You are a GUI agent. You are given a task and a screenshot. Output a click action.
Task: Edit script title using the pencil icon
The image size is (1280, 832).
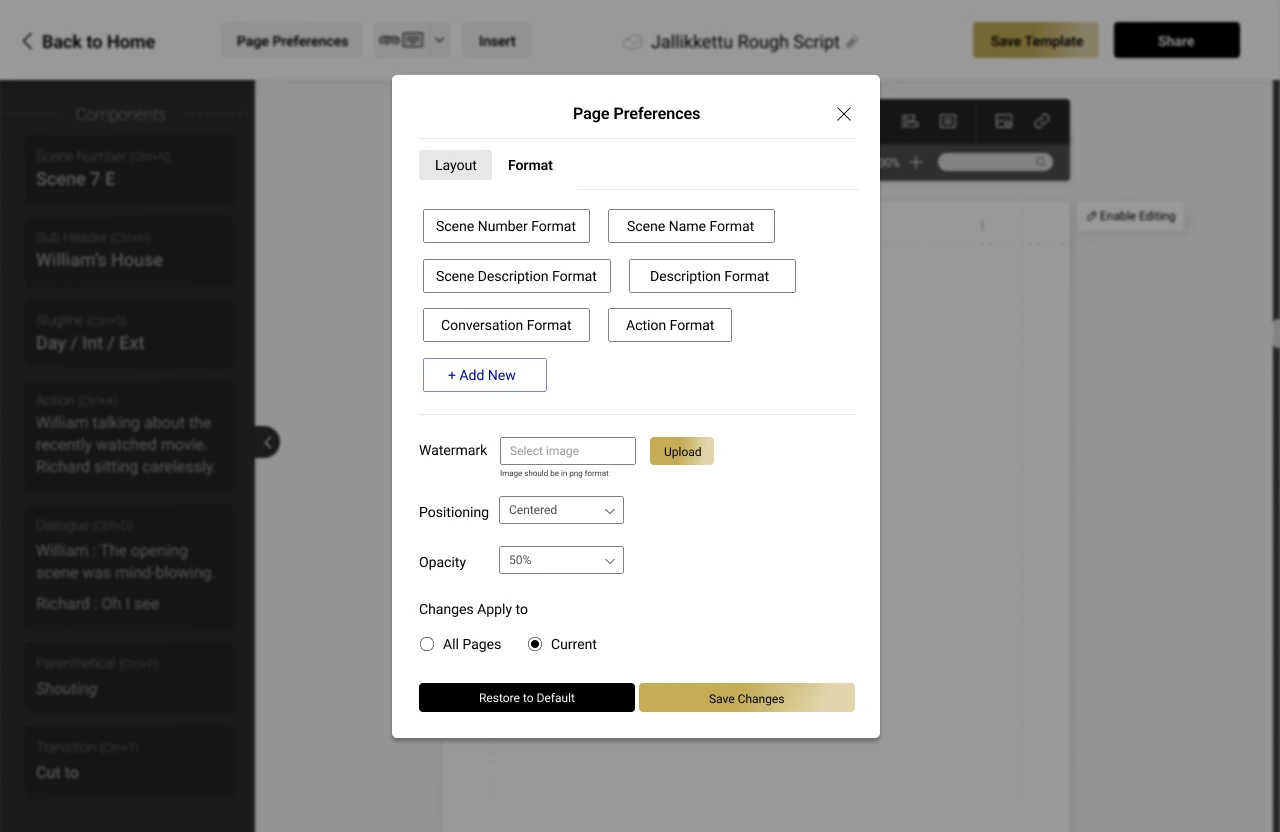pyautogui.click(x=852, y=42)
